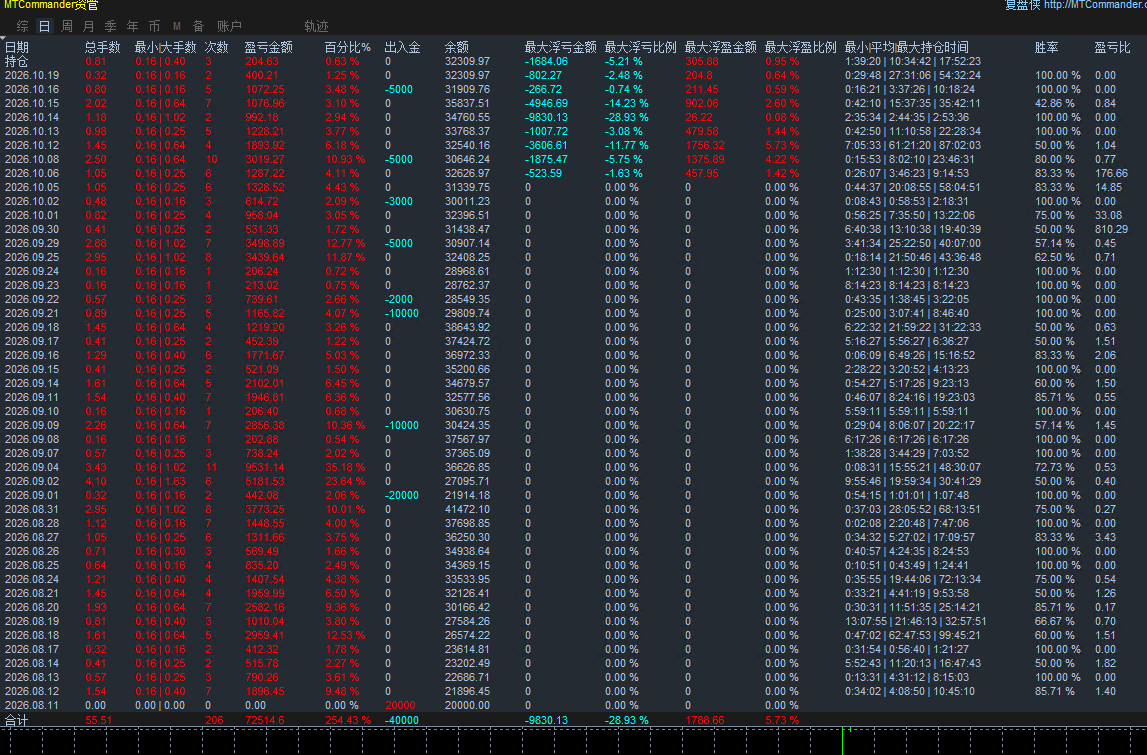Select the 持仓 row label

tap(17, 61)
